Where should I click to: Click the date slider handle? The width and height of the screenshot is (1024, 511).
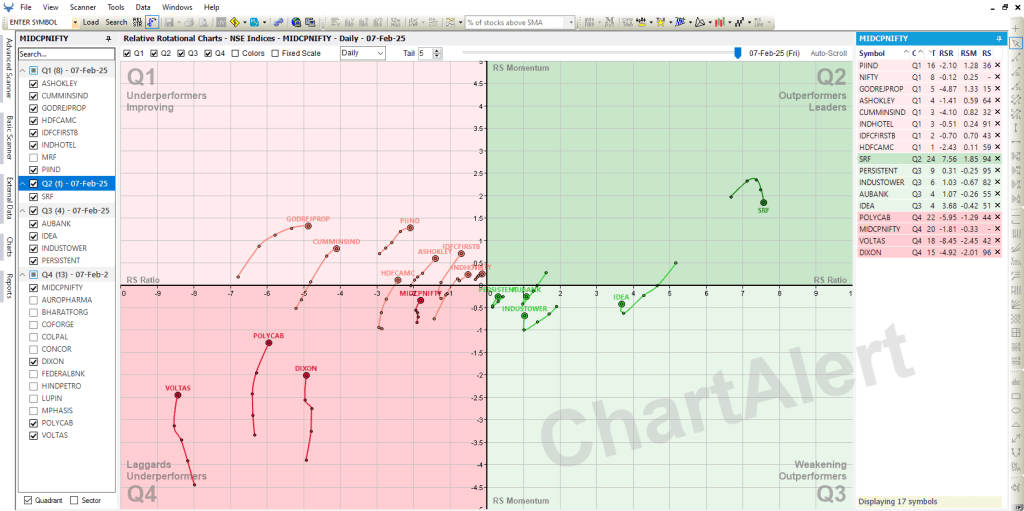tap(738, 53)
